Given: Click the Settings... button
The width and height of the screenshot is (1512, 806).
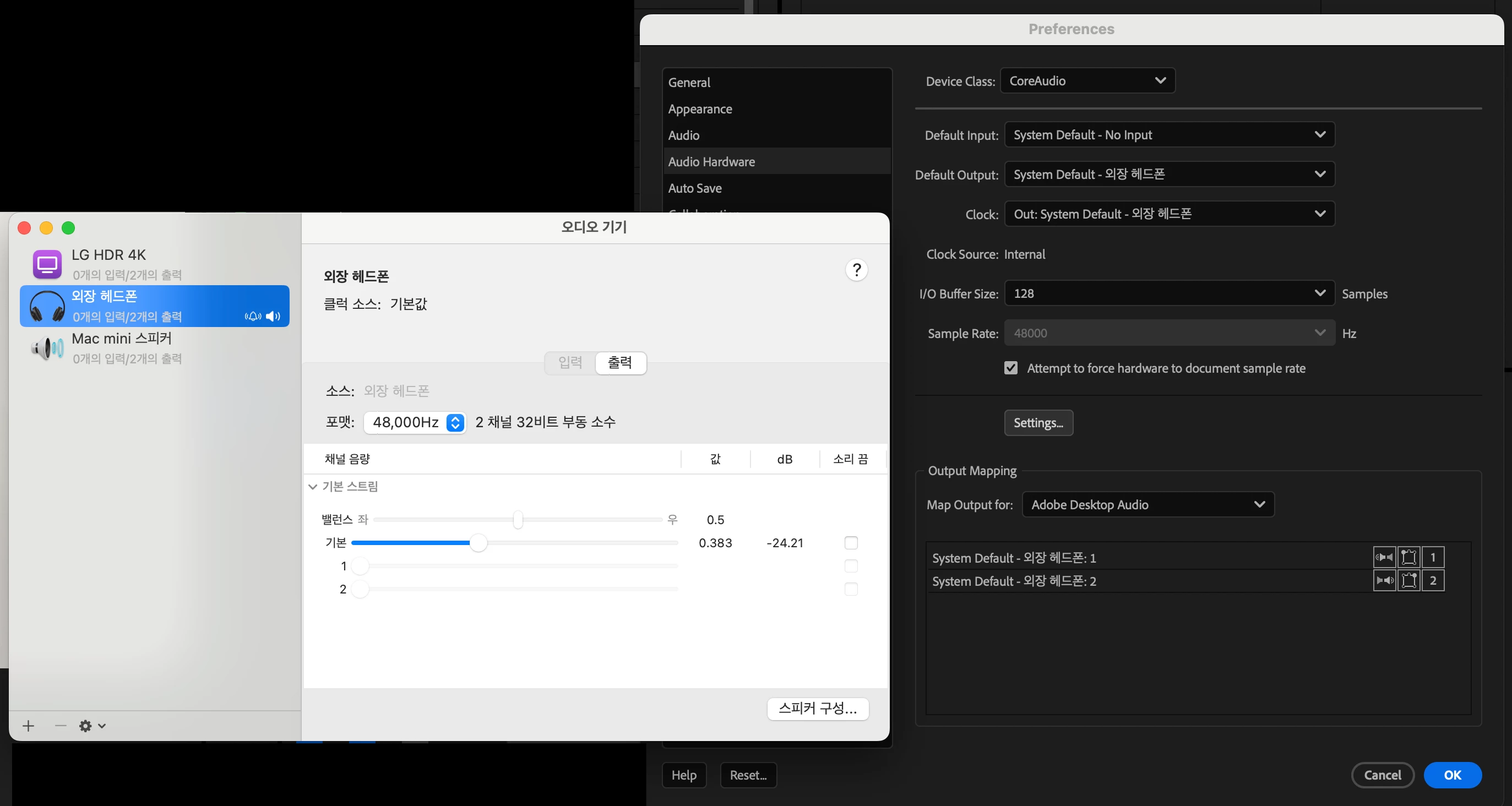Looking at the screenshot, I should pos(1038,423).
